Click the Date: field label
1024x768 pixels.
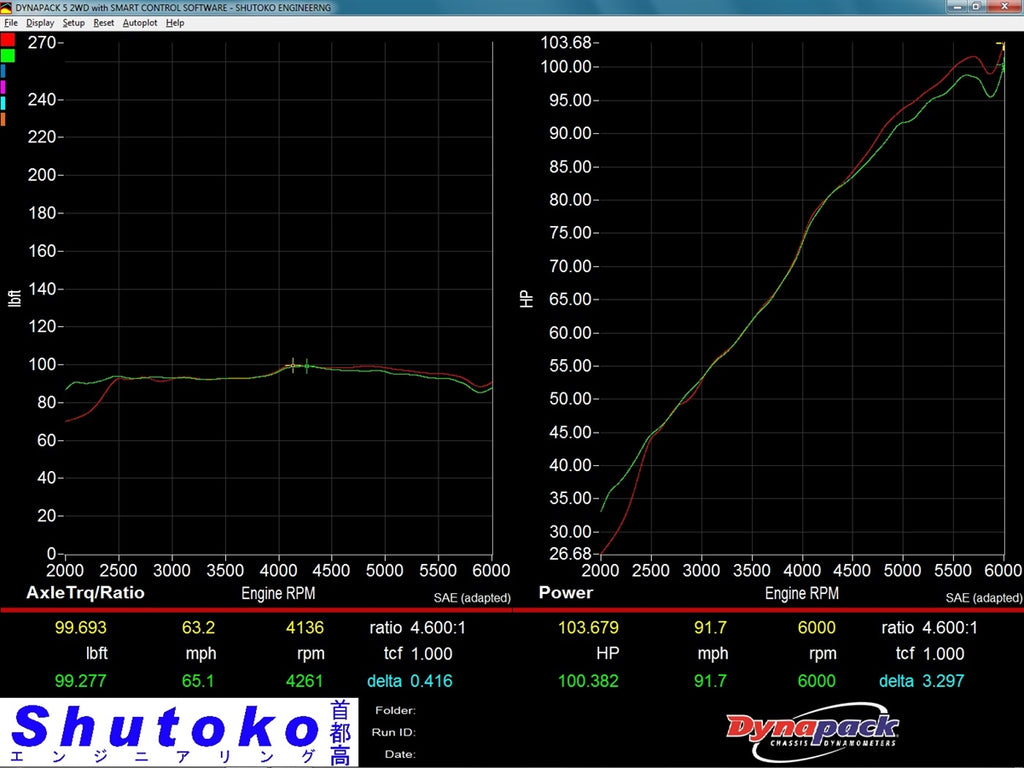[x=400, y=754]
